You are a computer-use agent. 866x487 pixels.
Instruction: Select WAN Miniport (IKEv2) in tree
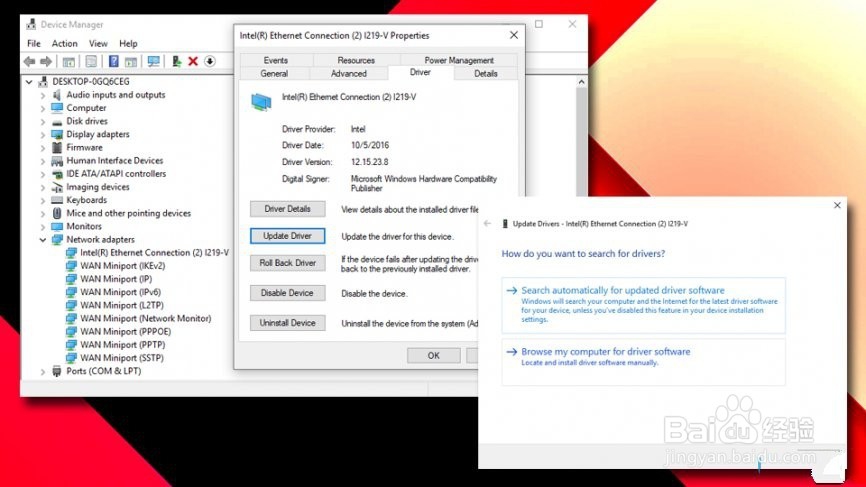point(123,266)
